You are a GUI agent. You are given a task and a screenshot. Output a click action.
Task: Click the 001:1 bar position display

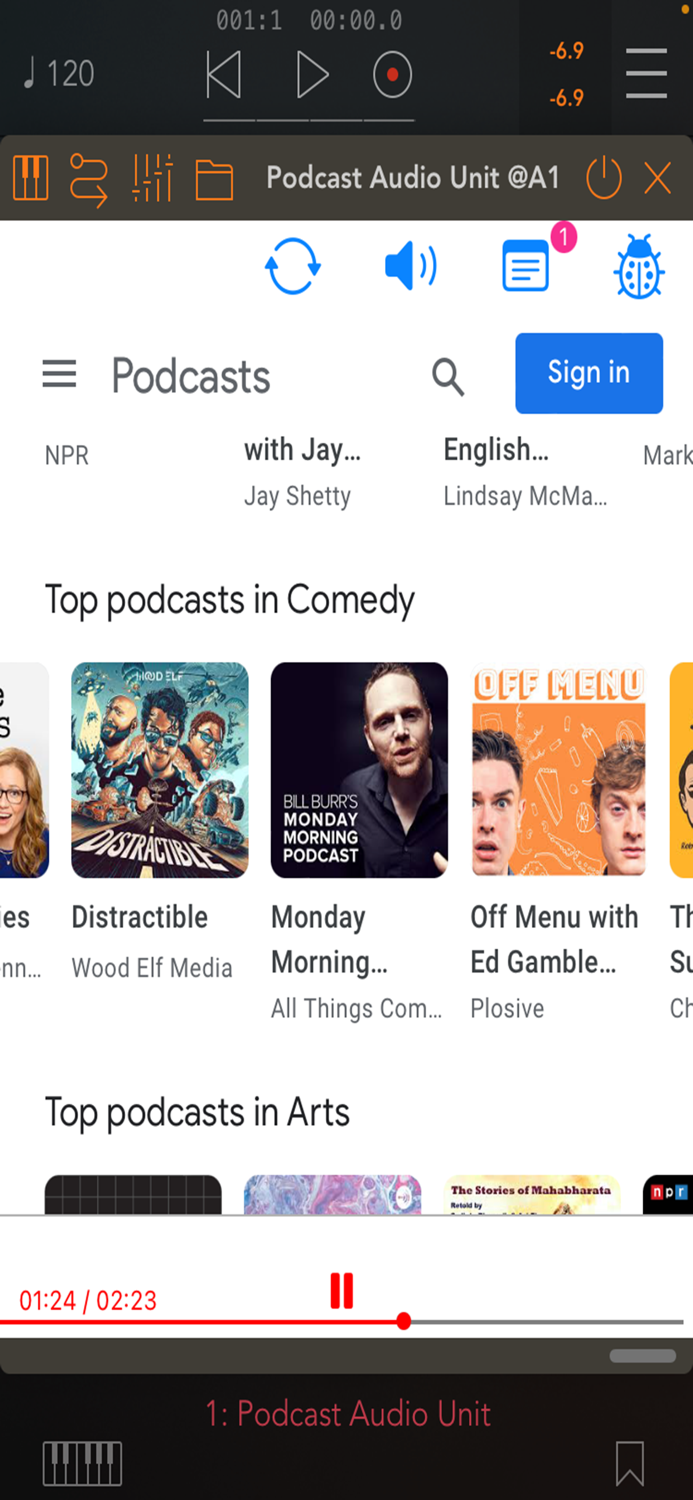click(249, 20)
